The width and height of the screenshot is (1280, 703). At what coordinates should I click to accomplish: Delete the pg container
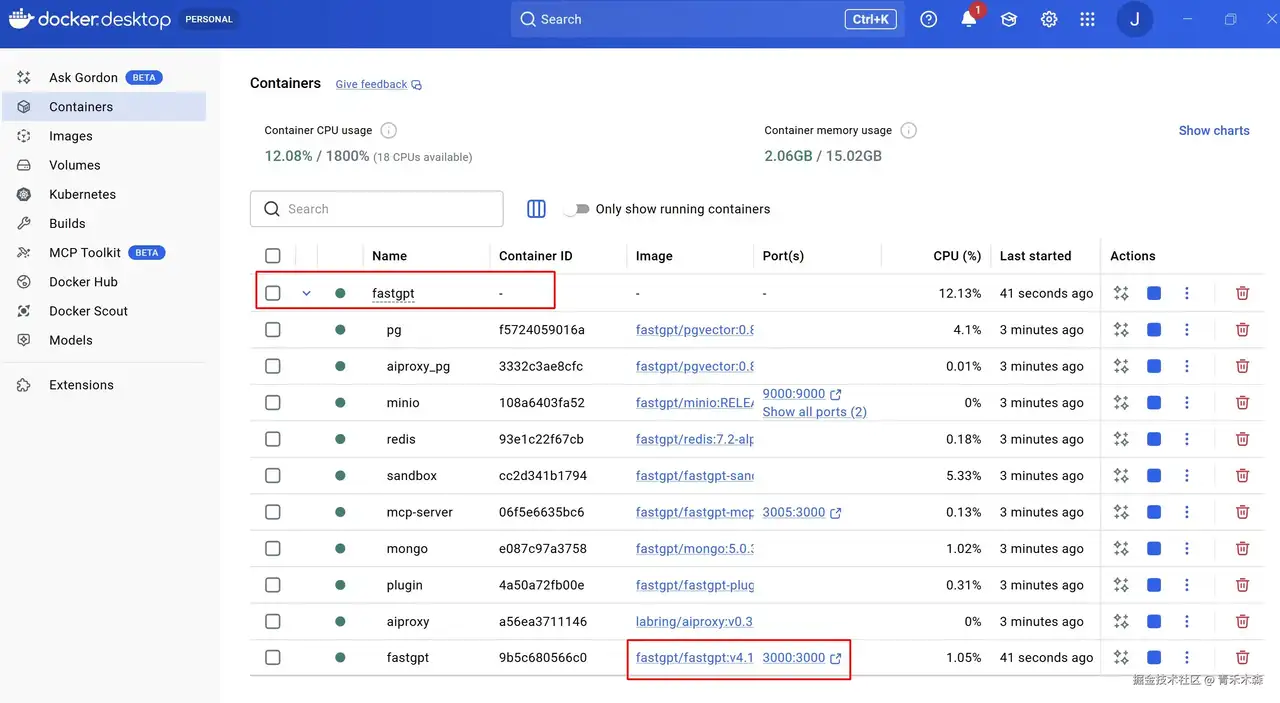point(1242,330)
